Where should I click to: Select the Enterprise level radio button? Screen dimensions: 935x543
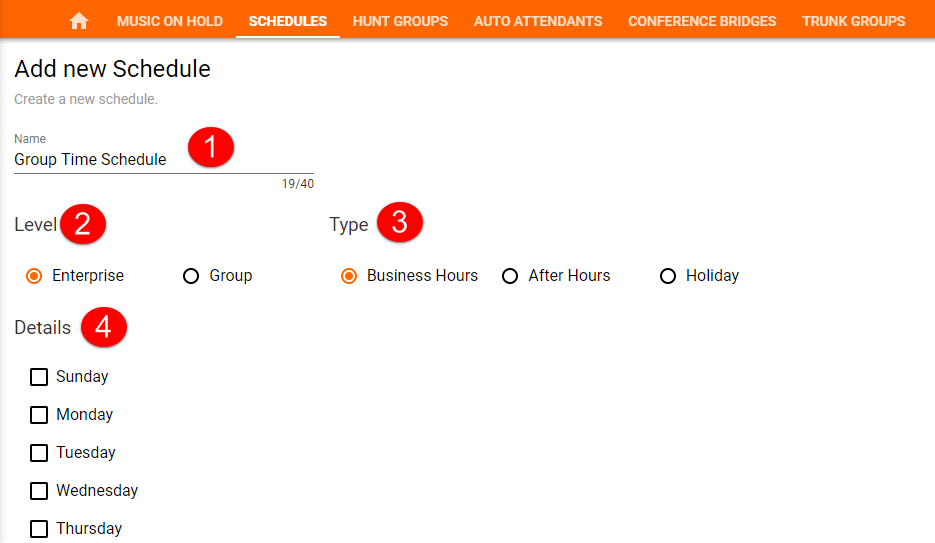[35, 276]
